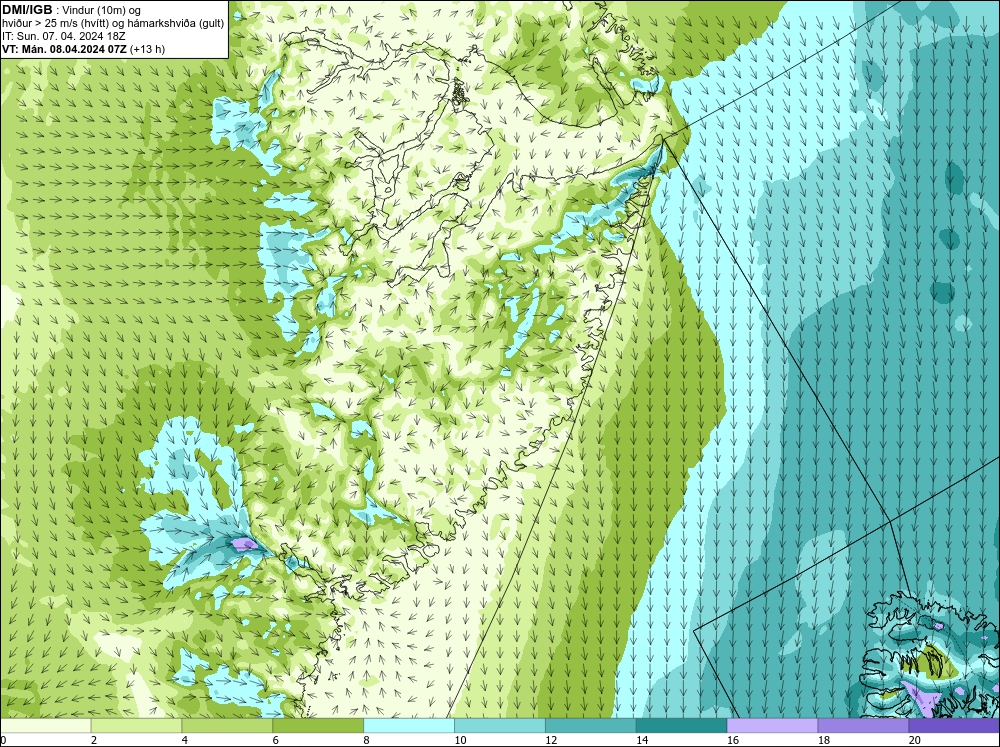
Task: Click the scale label '16'
Action: pos(732,740)
